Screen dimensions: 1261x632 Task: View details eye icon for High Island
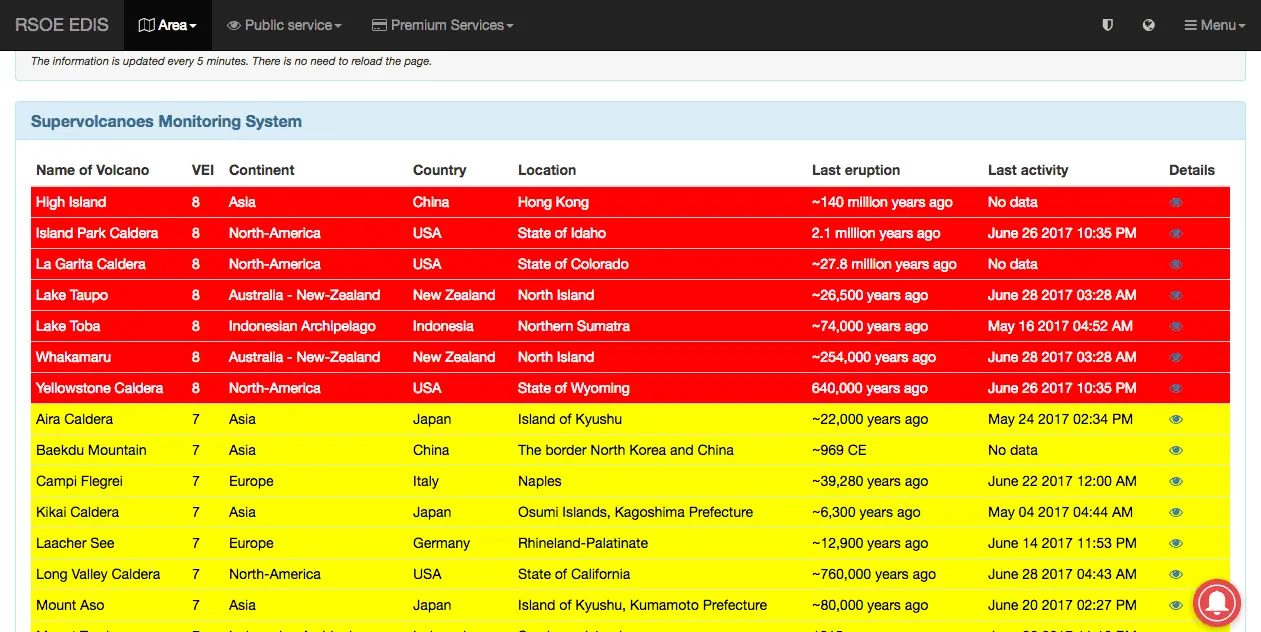[x=1176, y=202]
